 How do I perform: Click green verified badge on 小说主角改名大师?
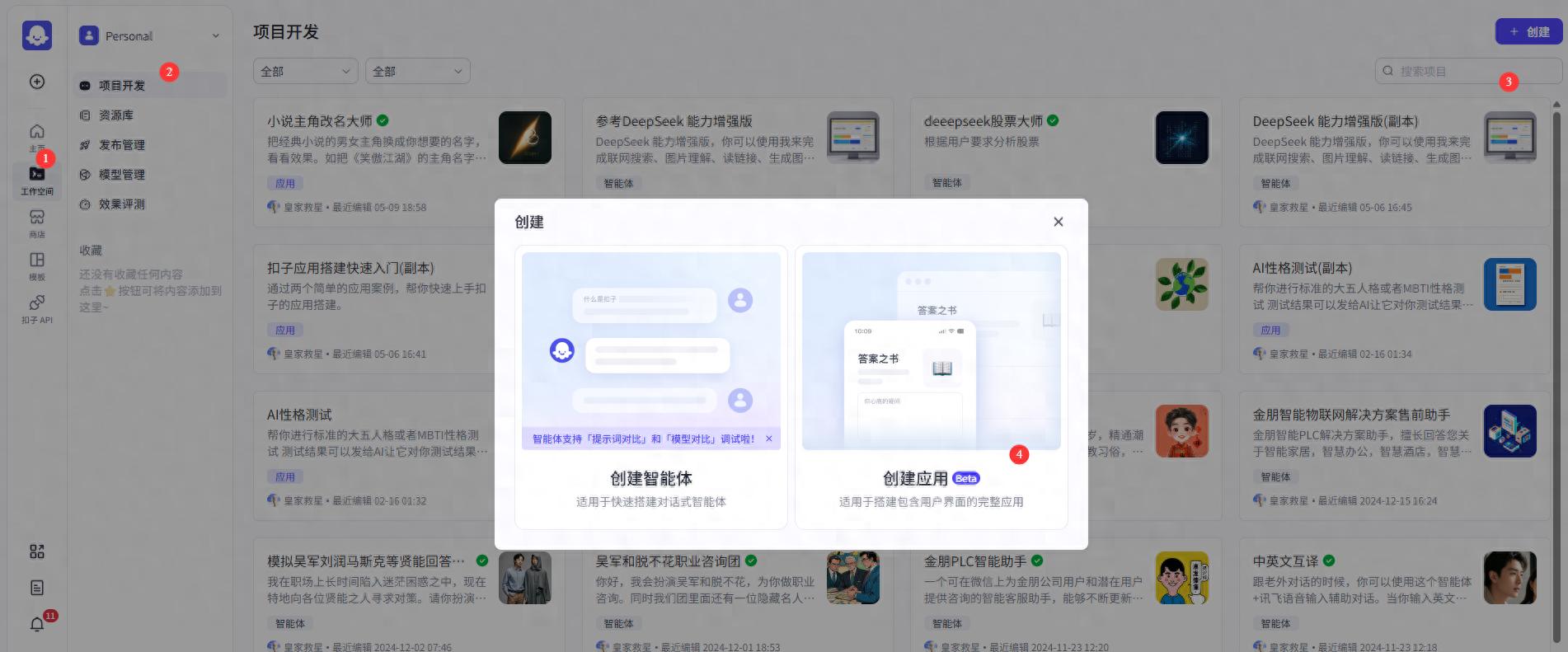click(x=383, y=120)
